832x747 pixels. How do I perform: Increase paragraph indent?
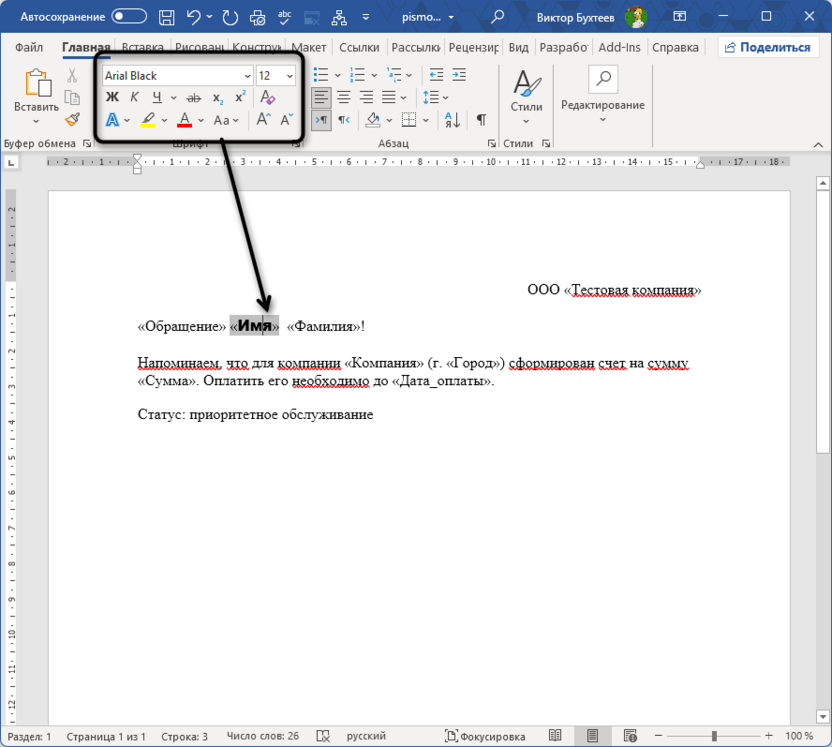coord(459,75)
